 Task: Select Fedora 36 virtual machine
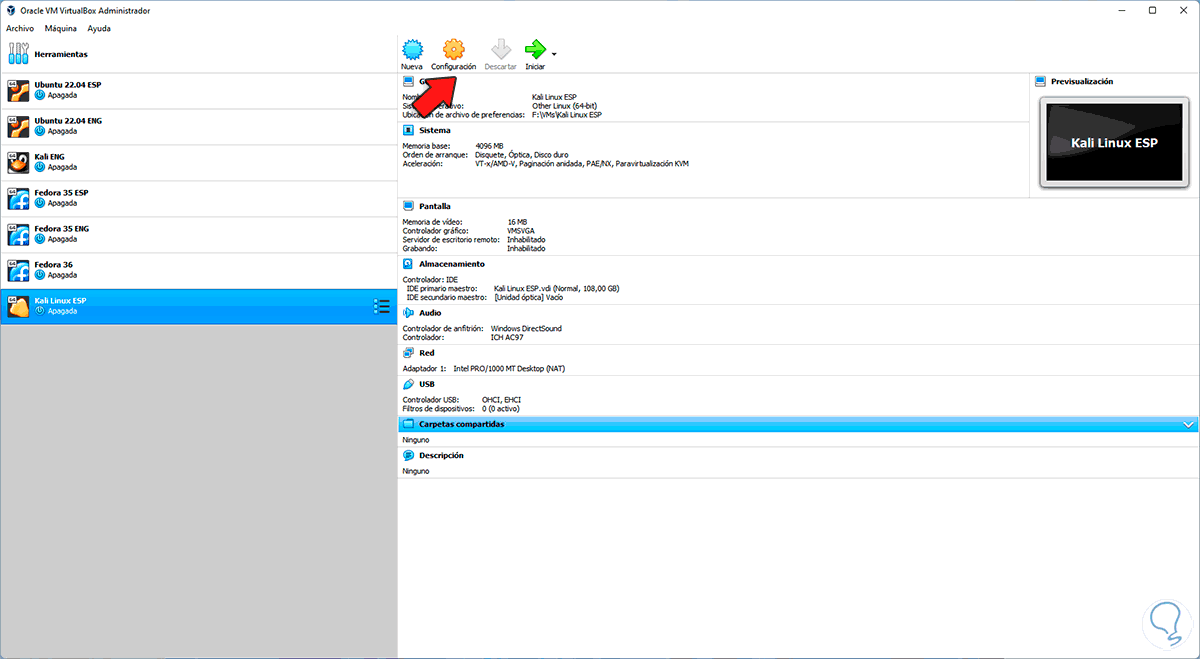[199, 270]
